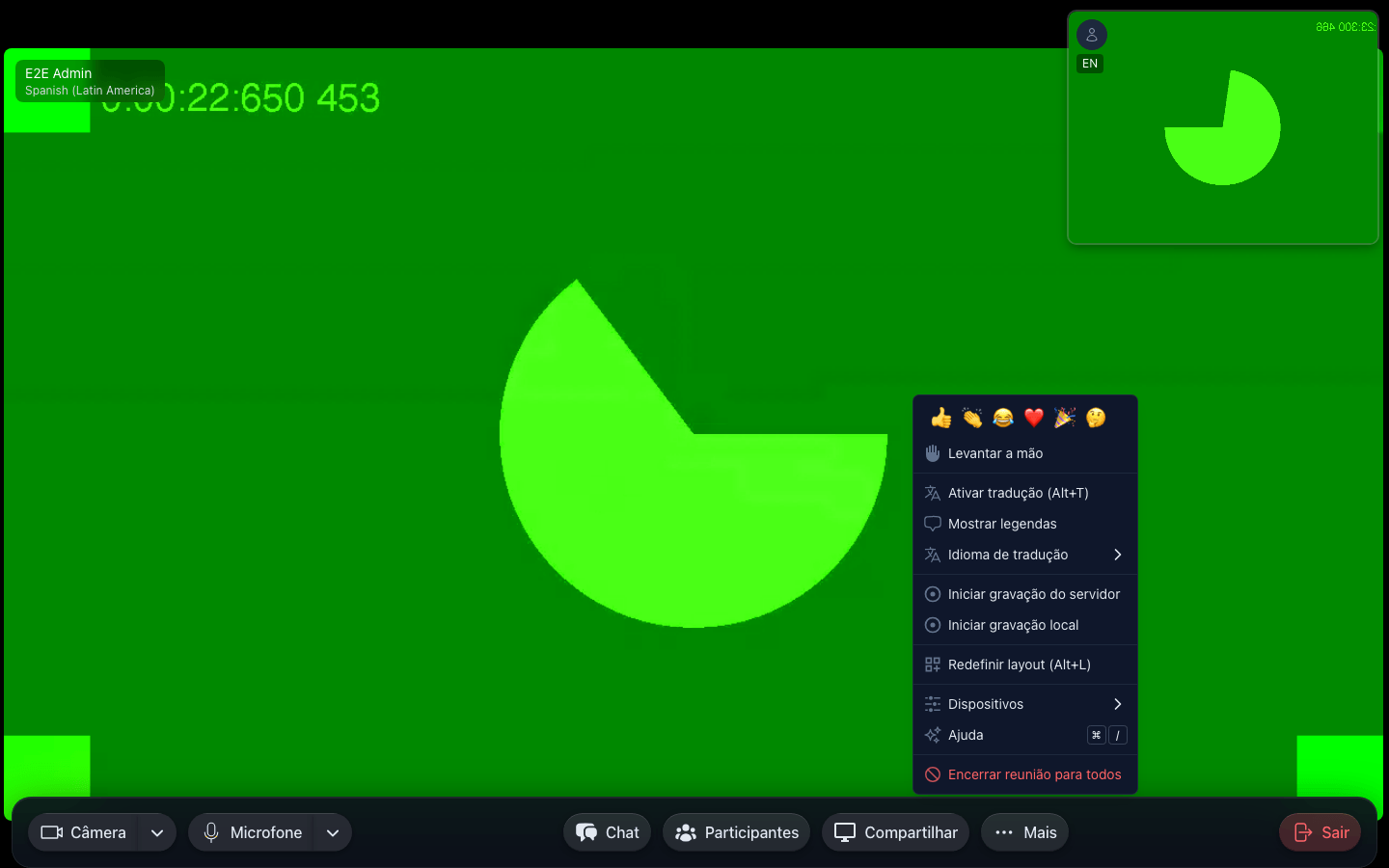Click the E2E Admin name label
The height and width of the screenshot is (868, 1389).
click(x=58, y=73)
